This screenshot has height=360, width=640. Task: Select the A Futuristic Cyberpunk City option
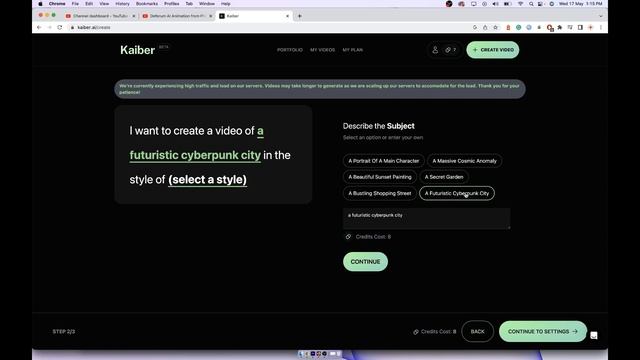point(457,193)
